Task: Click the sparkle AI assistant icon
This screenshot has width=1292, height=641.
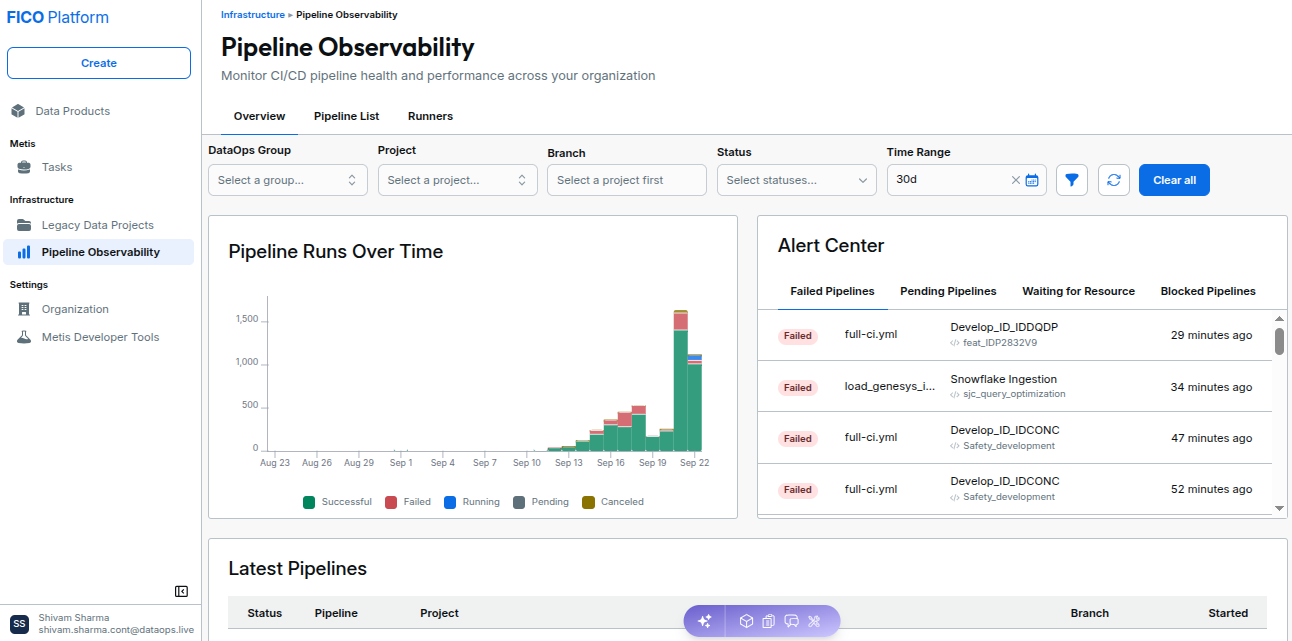Action: click(x=704, y=621)
